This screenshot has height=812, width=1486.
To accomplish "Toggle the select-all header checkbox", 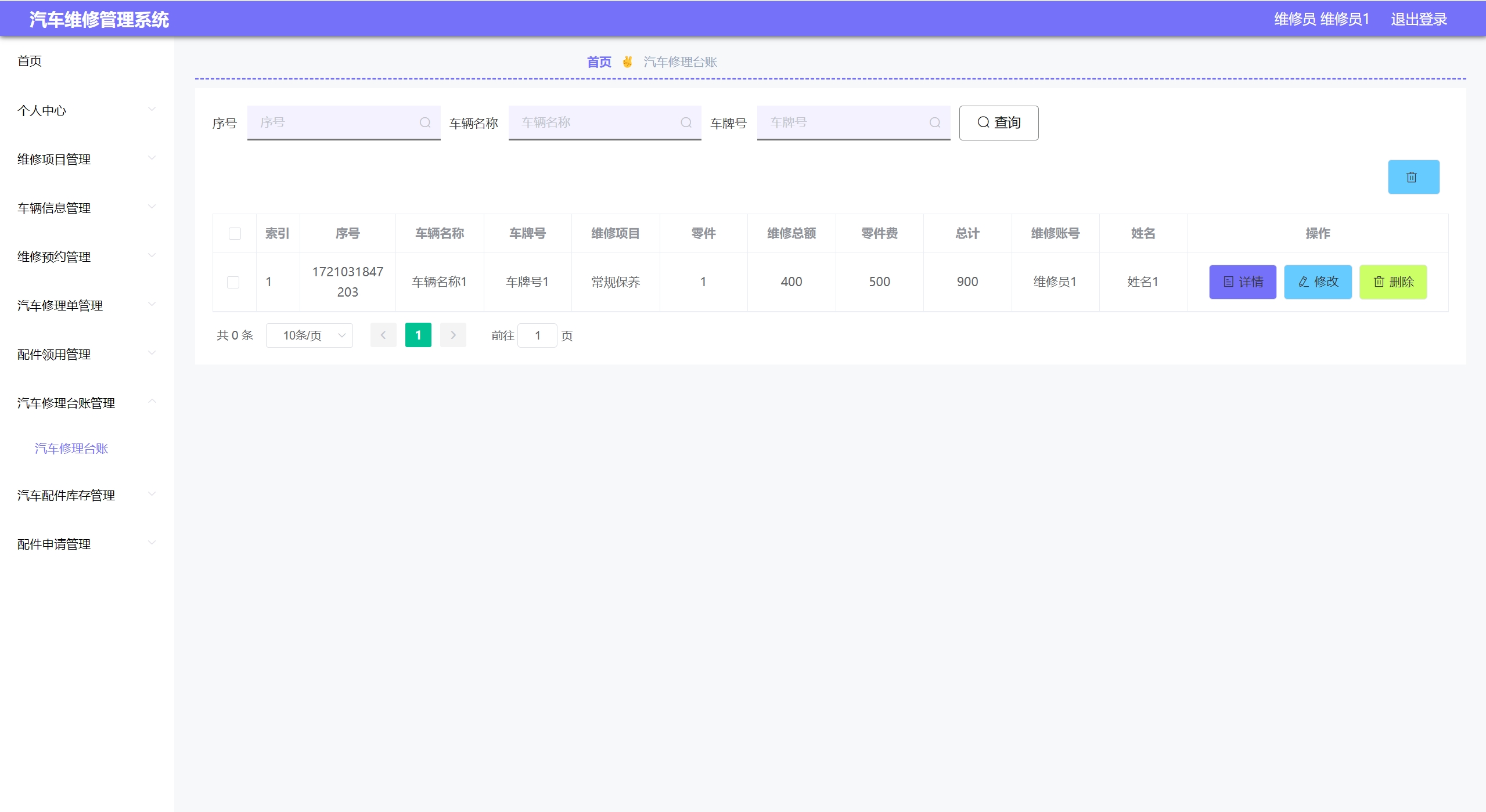I will coord(235,233).
